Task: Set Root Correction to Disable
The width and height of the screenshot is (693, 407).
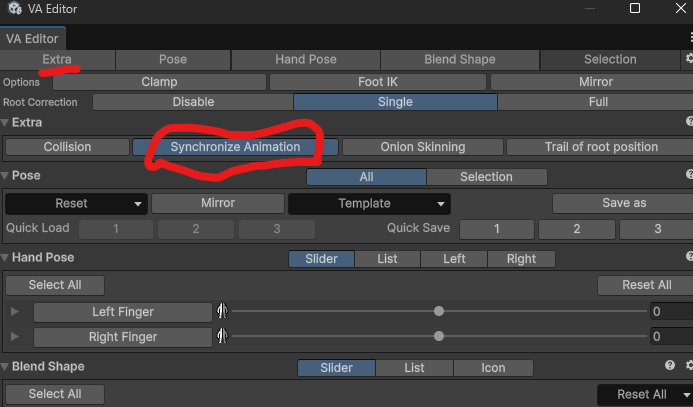Action: coord(193,102)
